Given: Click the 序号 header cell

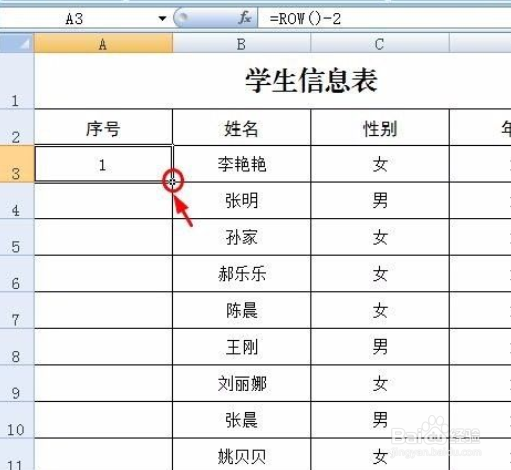Looking at the screenshot, I should click(103, 127).
